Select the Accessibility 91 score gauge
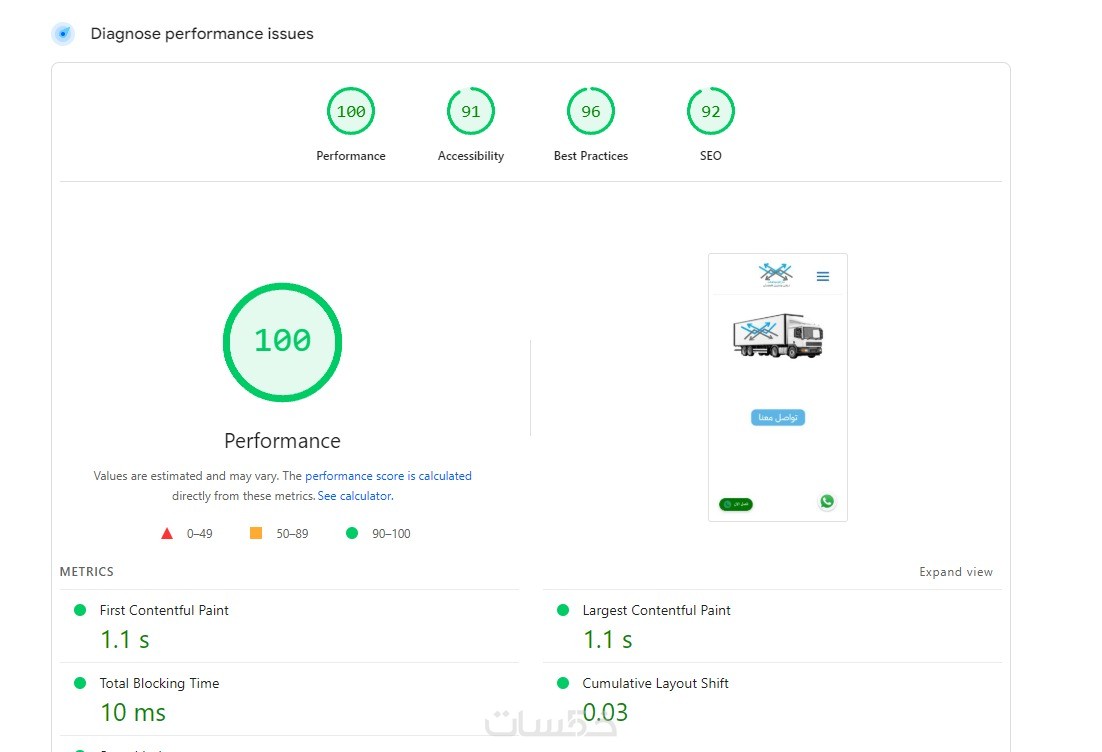This screenshot has height=752, width=1102. pos(471,111)
